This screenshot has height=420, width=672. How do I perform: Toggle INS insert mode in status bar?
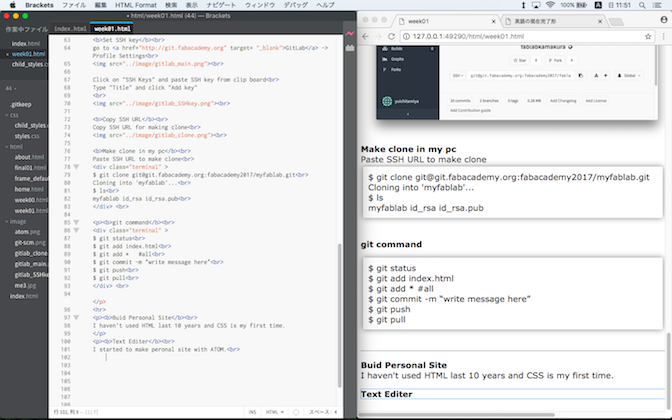pyautogui.click(x=252, y=412)
